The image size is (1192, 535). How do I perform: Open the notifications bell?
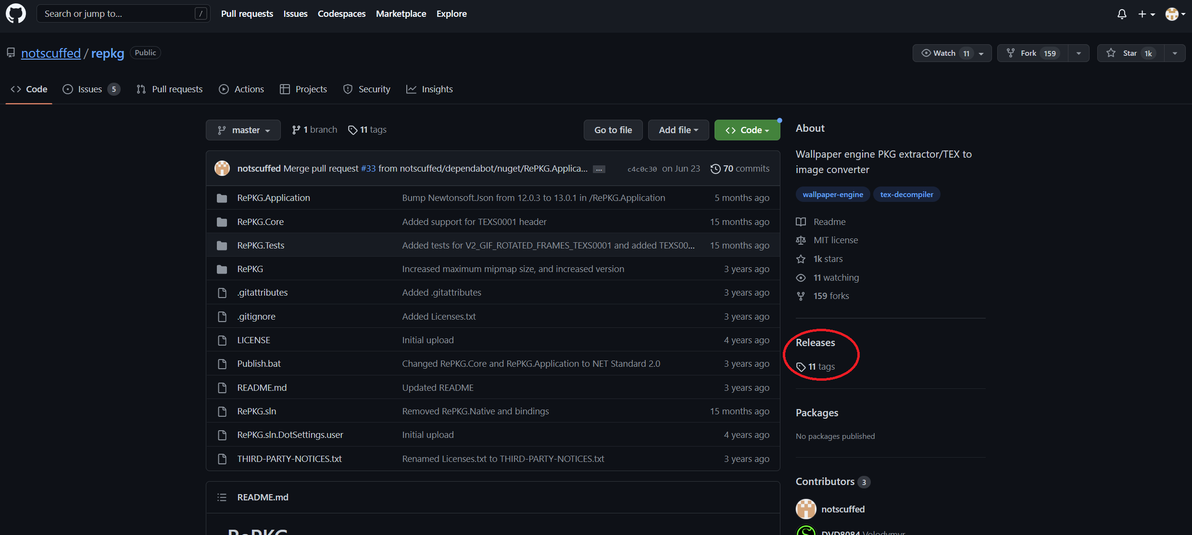(1122, 14)
